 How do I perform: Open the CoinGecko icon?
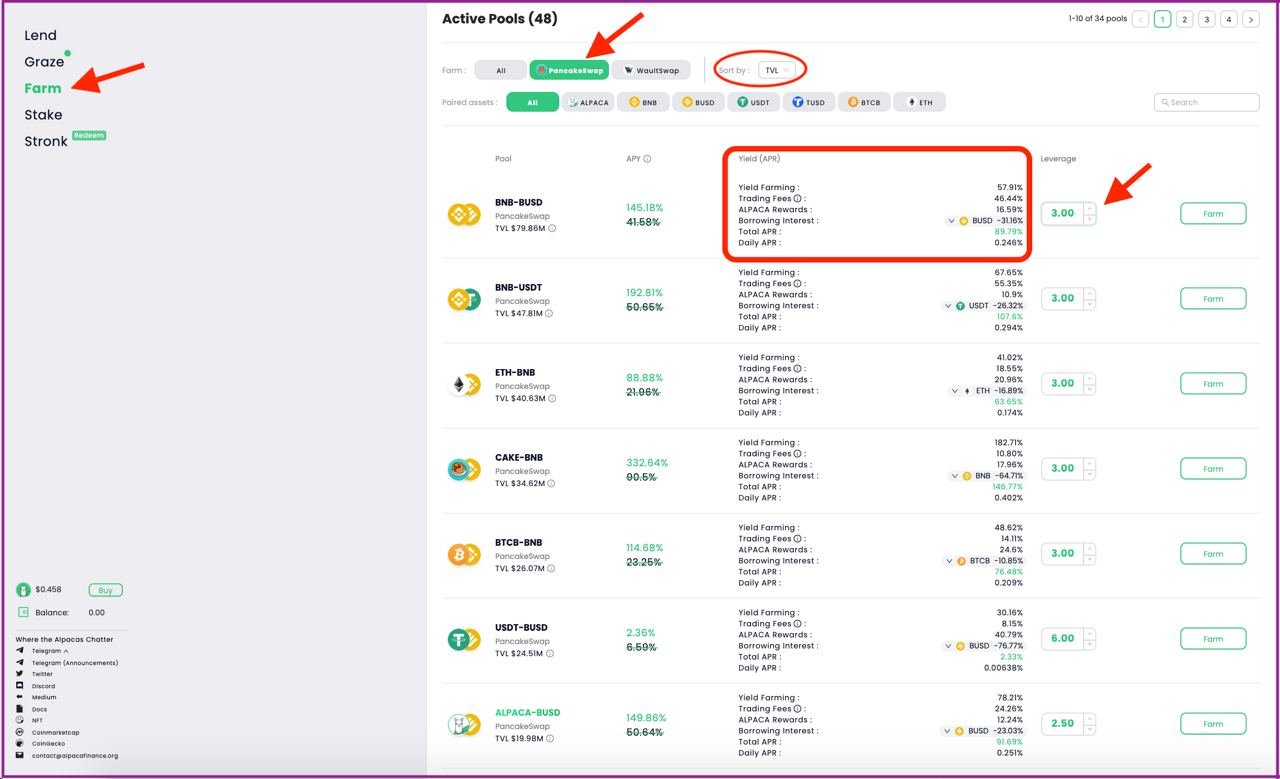(20, 744)
